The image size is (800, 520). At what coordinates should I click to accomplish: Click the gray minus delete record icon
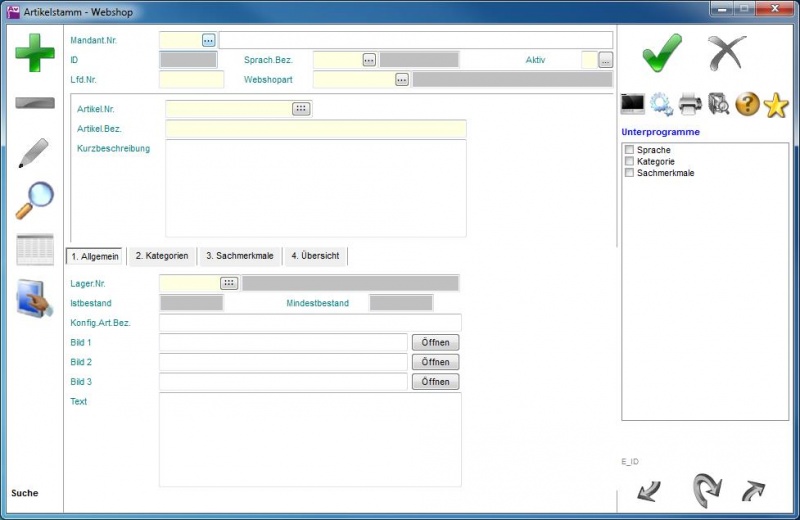pos(35,103)
